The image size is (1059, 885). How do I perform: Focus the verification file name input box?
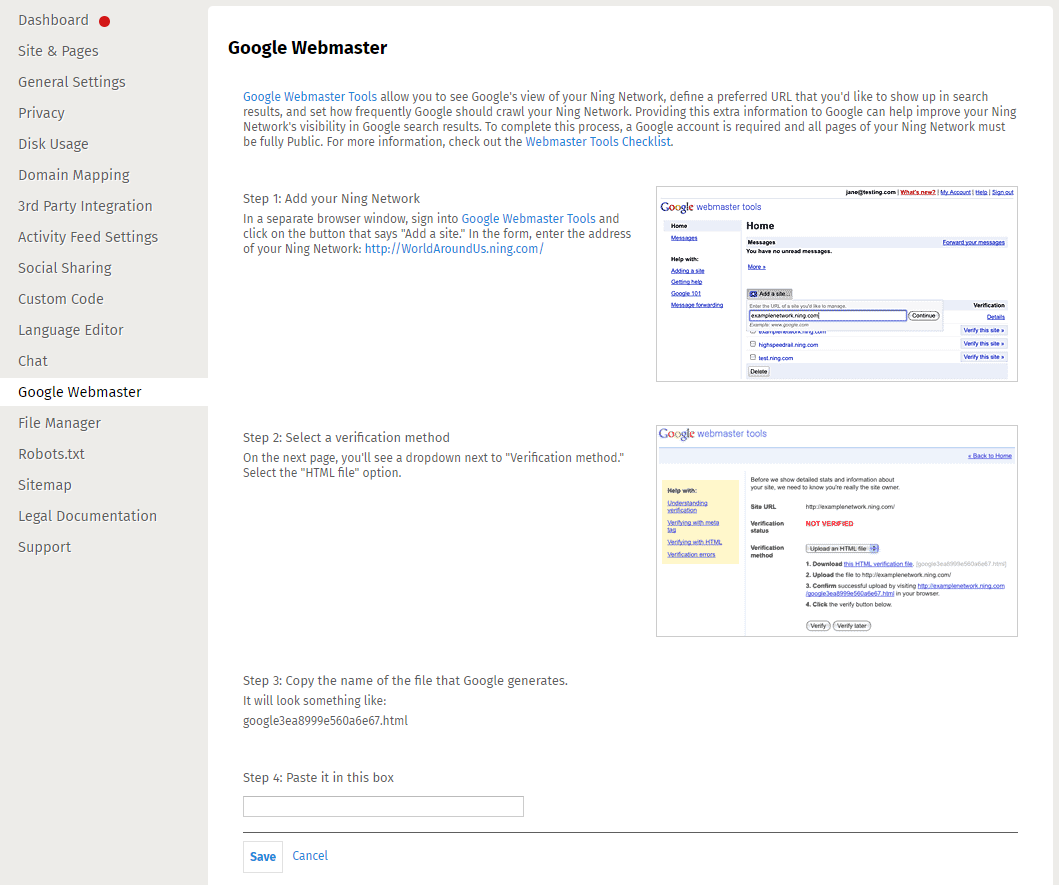coord(383,807)
